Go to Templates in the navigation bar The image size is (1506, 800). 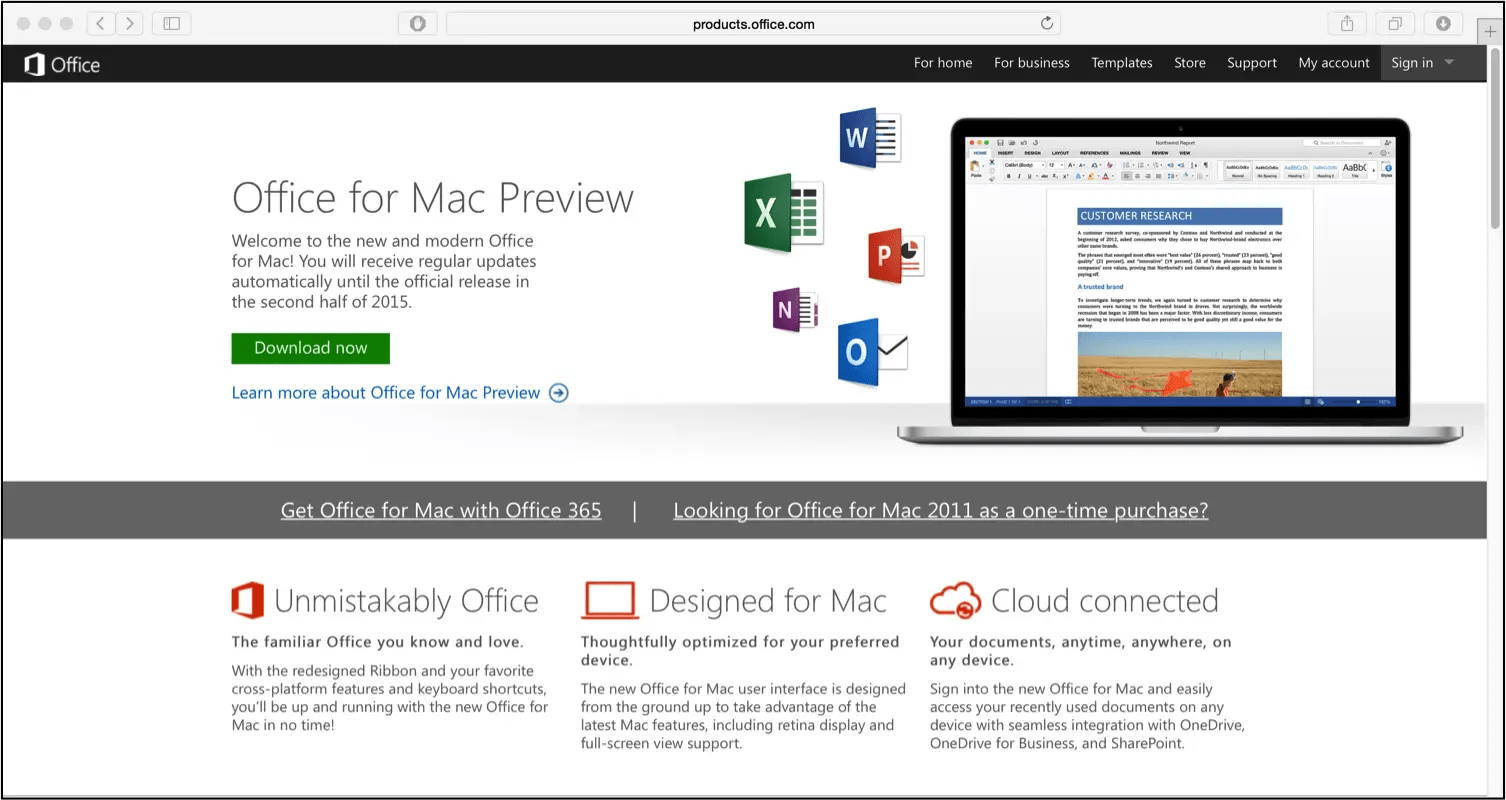tap(1122, 63)
